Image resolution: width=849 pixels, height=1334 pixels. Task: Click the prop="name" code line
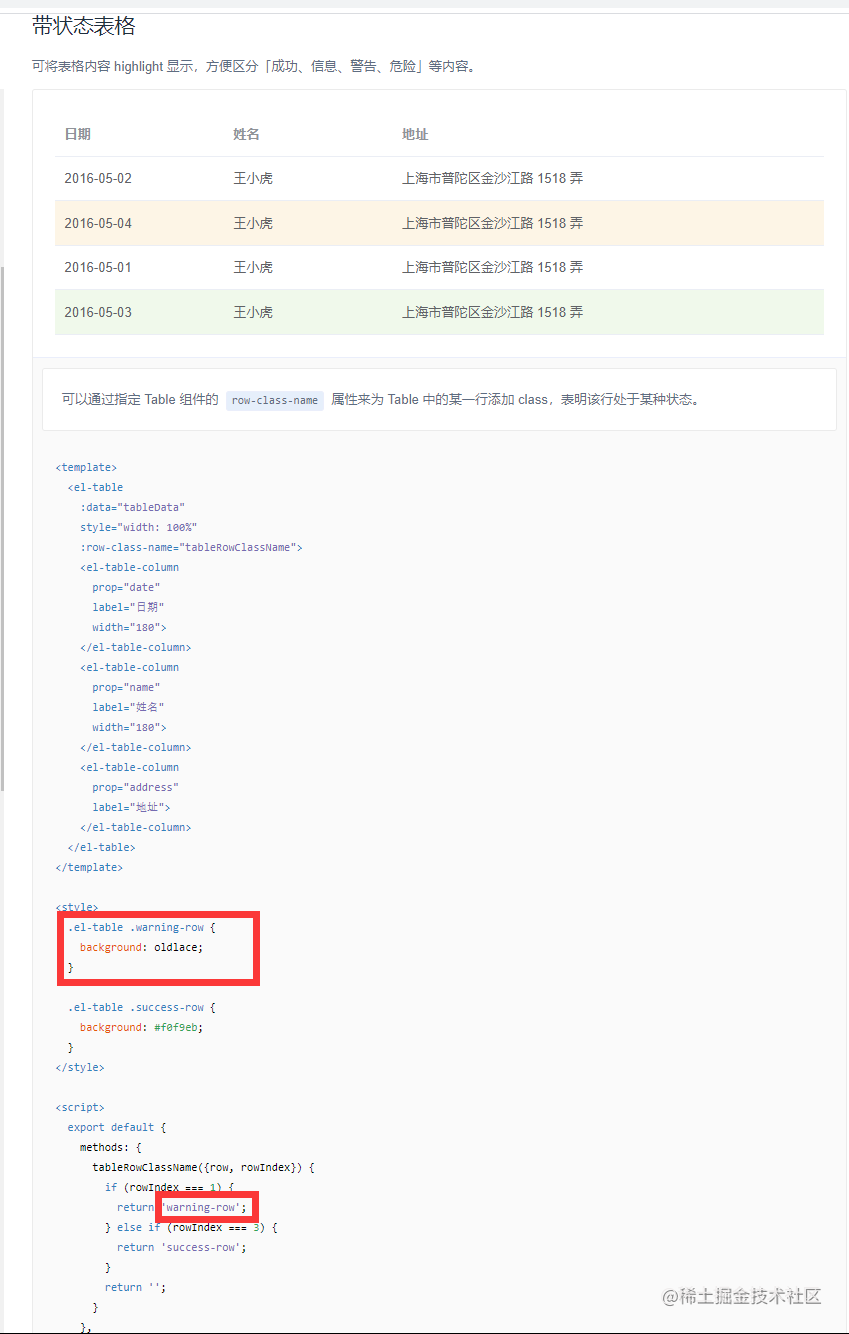point(126,687)
